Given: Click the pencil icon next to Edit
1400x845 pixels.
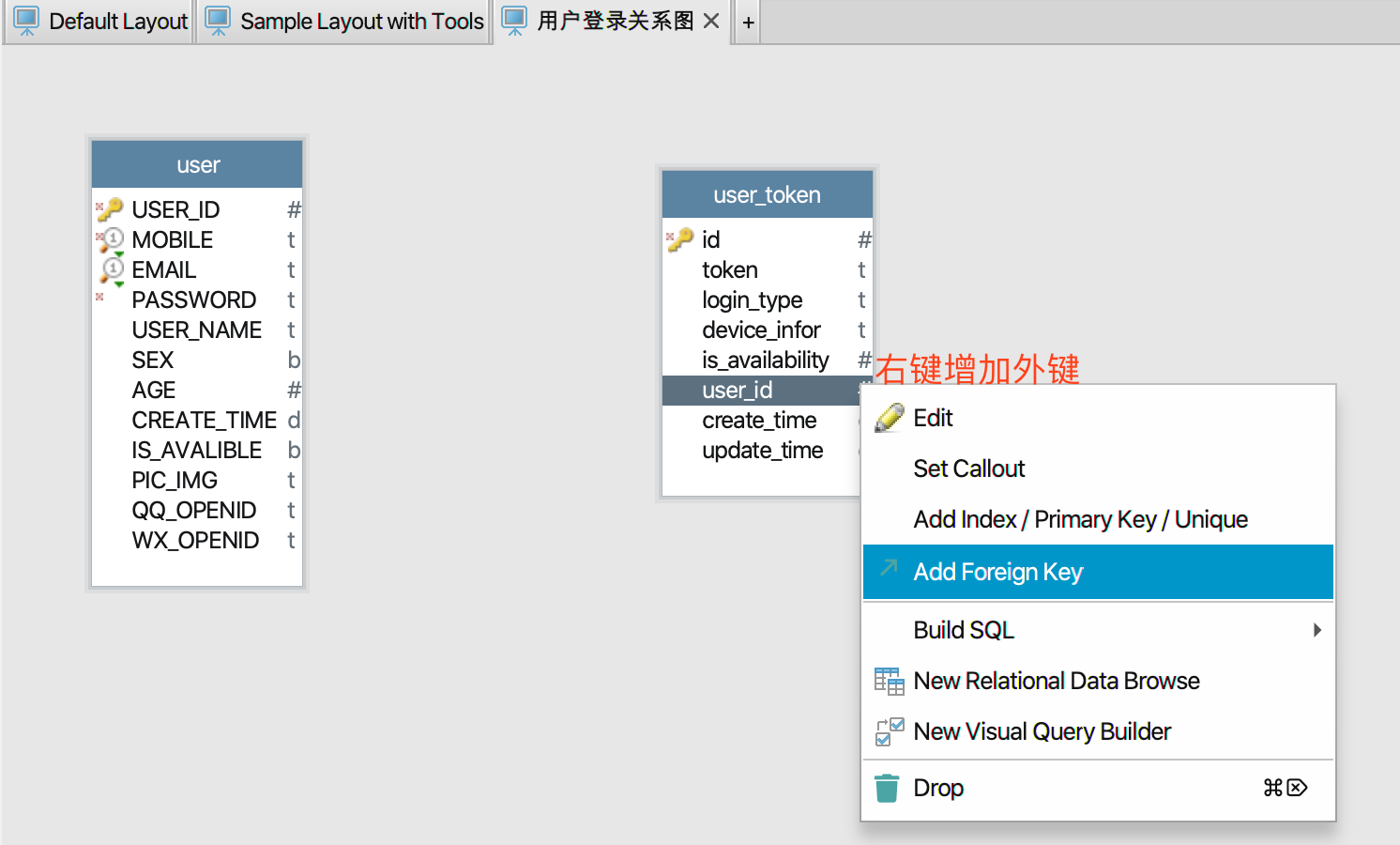Looking at the screenshot, I should click(x=889, y=418).
